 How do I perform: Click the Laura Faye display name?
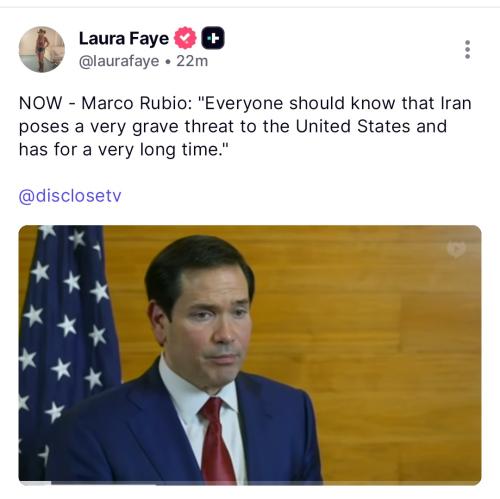point(124,39)
